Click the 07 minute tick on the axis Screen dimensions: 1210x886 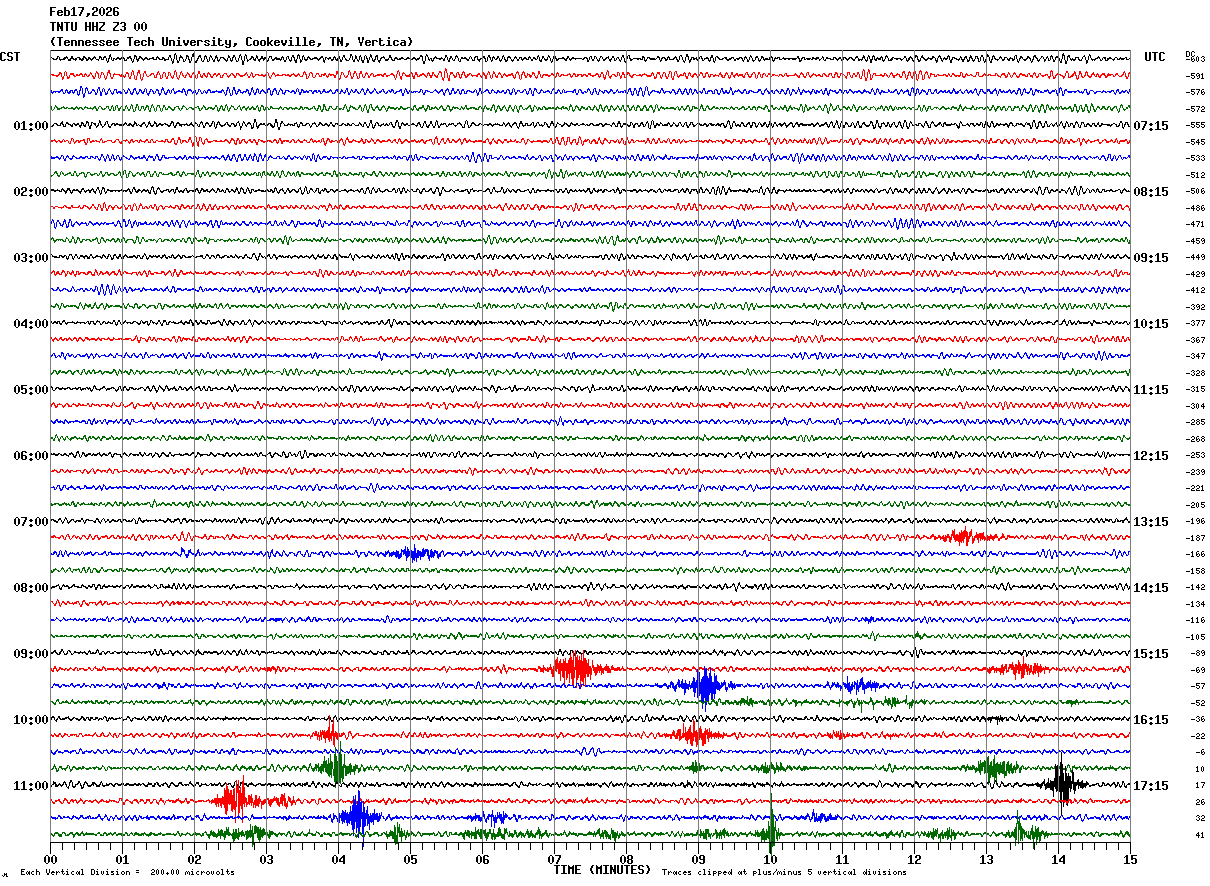click(x=554, y=859)
